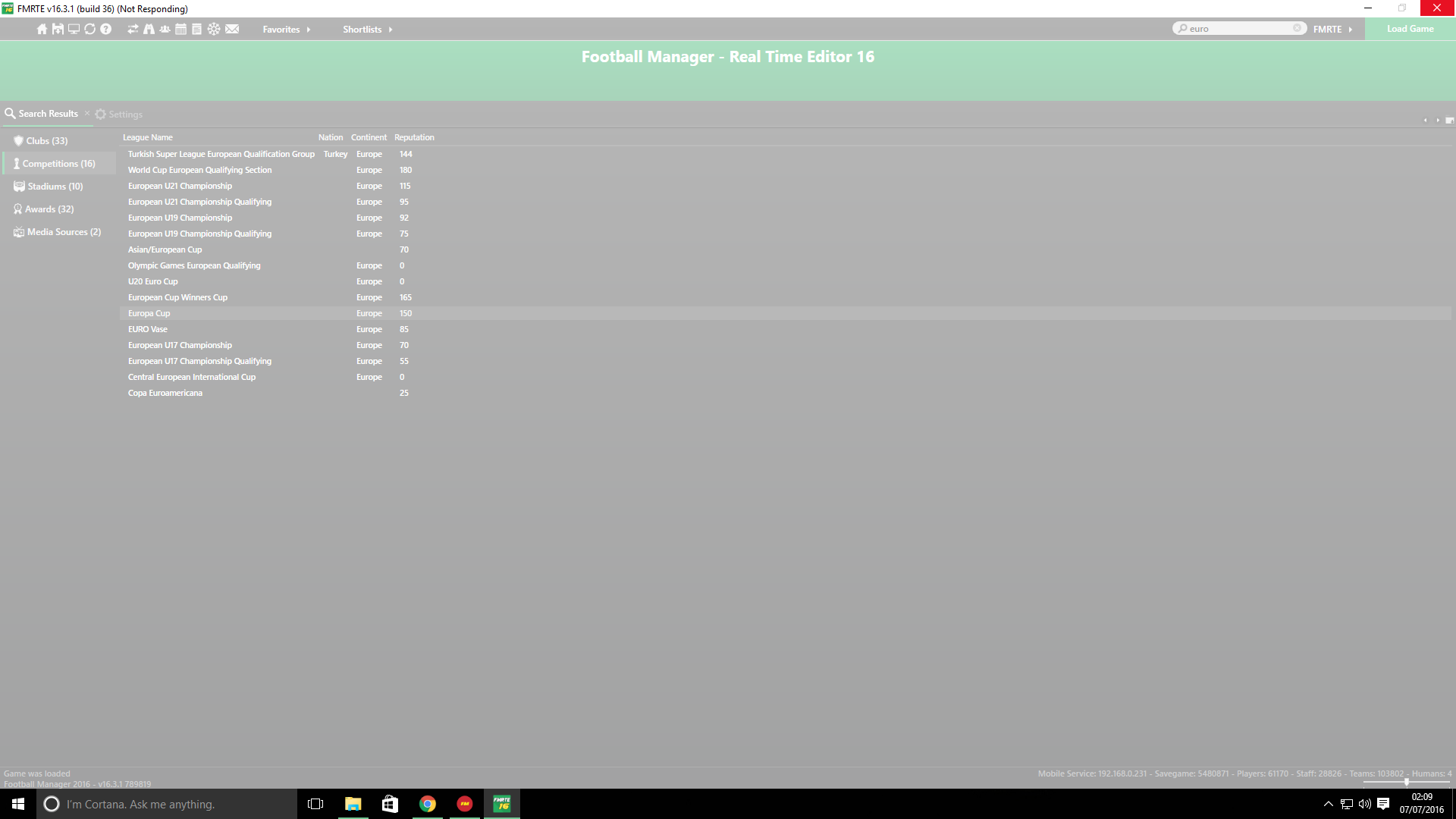The width and height of the screenshot is (1456, 819).
Task: Select Clubs (33) results category
Action: (x=46, y=141)
